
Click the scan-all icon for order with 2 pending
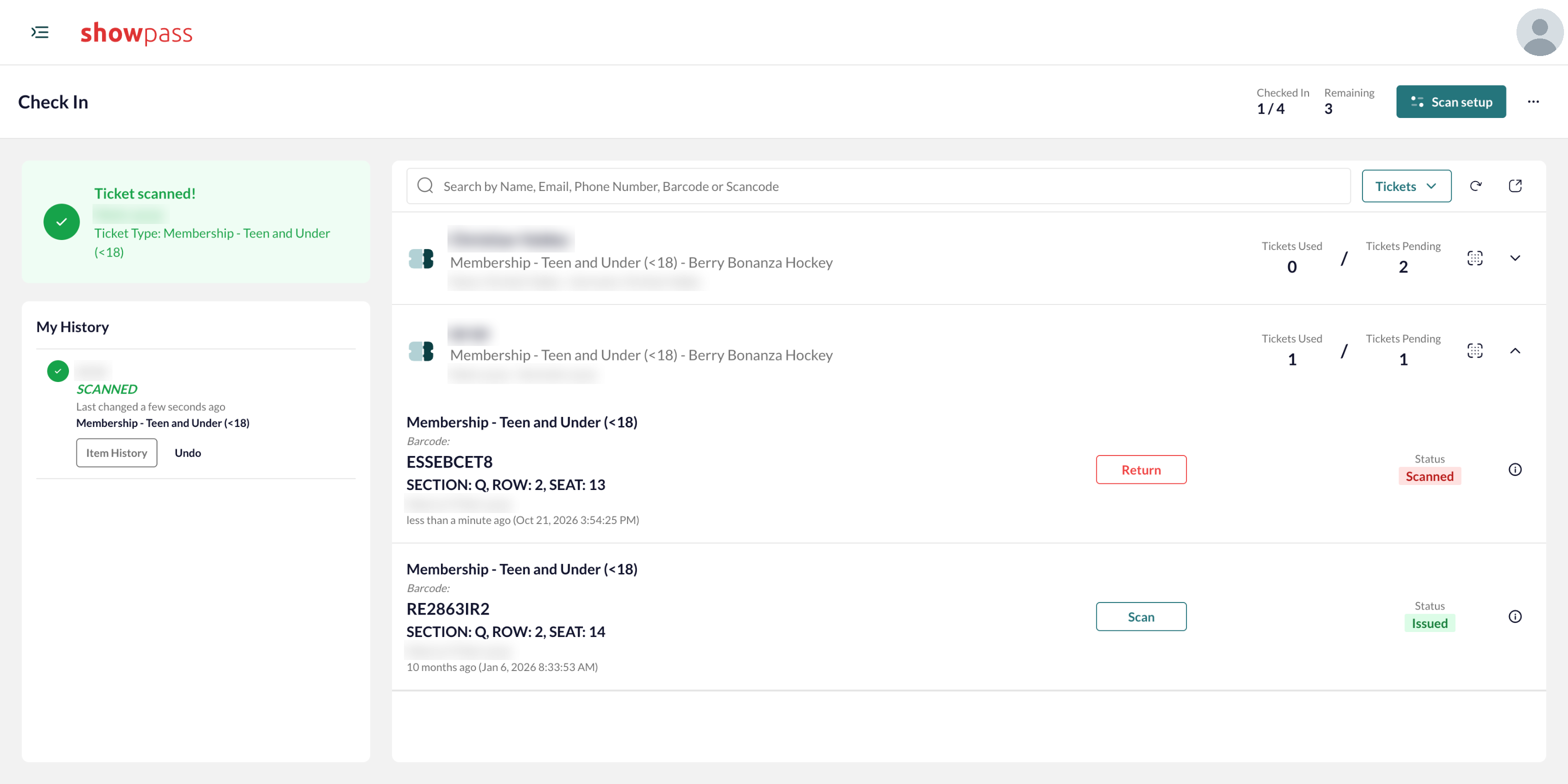1475,258
